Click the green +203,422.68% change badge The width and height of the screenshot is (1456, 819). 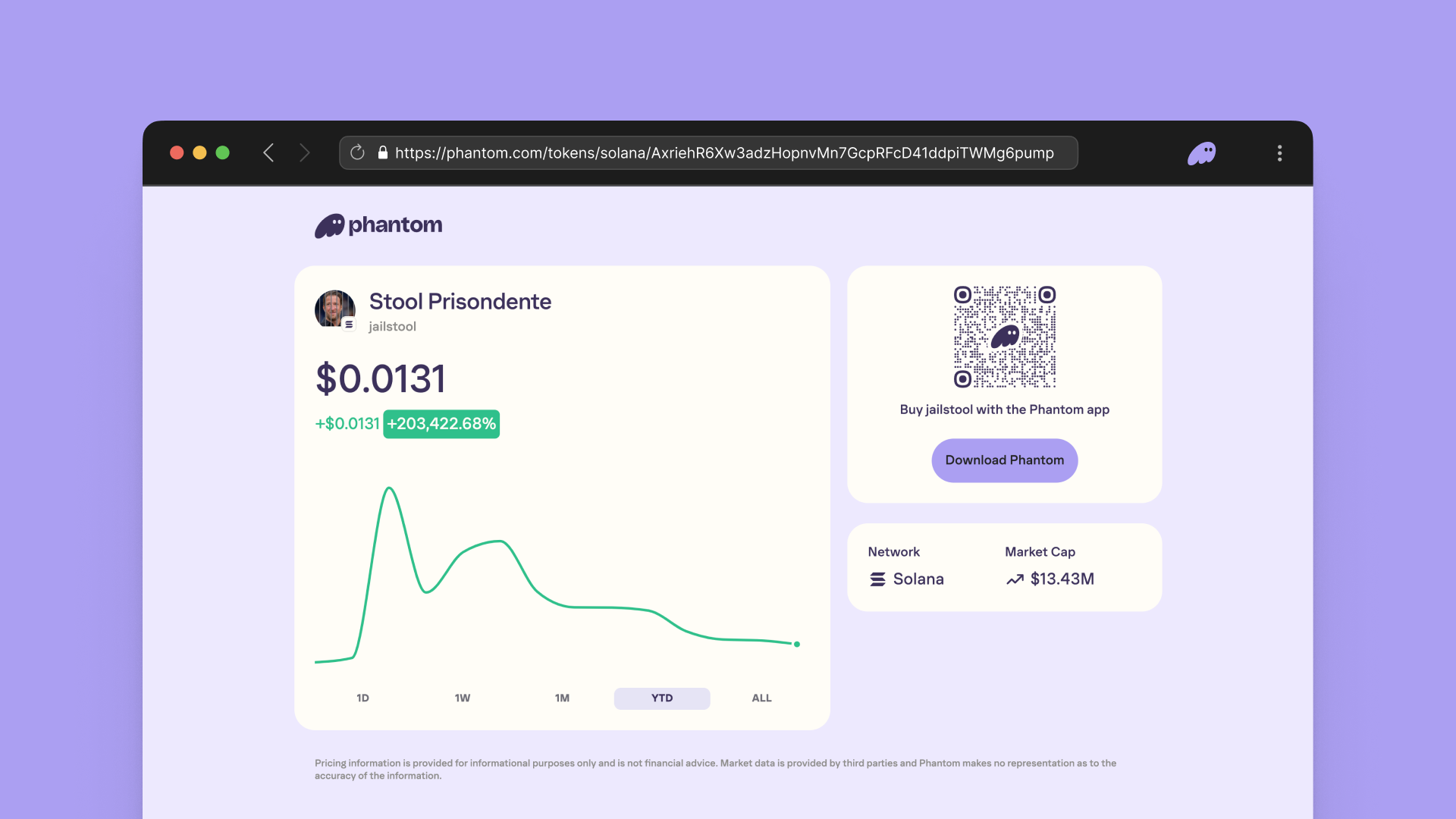click(x=441, y=424)
